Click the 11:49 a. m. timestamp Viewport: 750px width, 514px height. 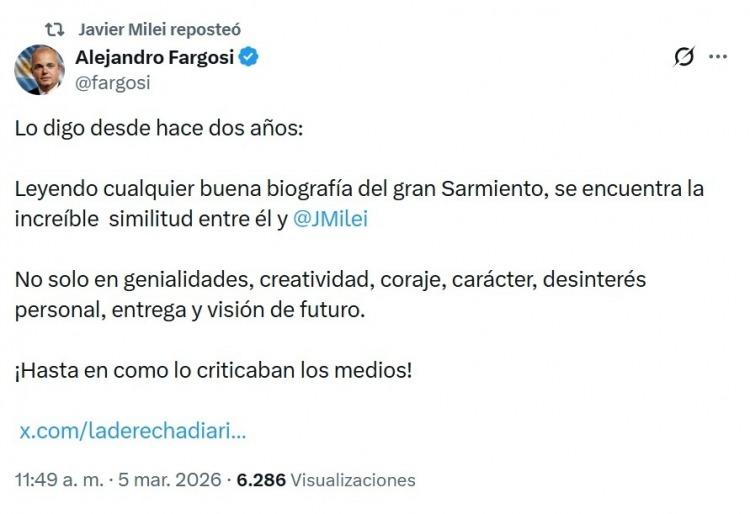(58, 480)
